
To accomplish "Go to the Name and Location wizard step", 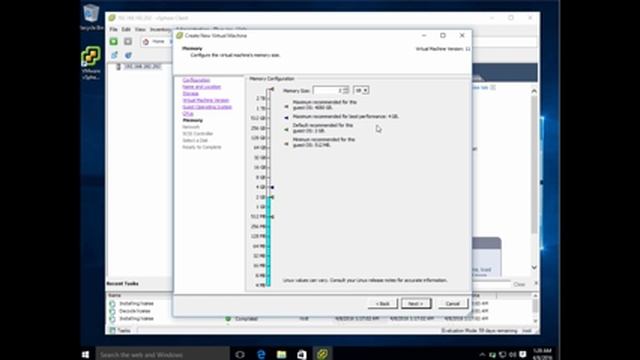I will pos(202,87).
